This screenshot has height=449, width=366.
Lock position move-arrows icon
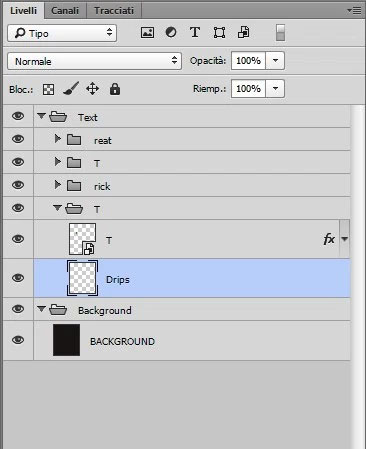pos(92,89)
